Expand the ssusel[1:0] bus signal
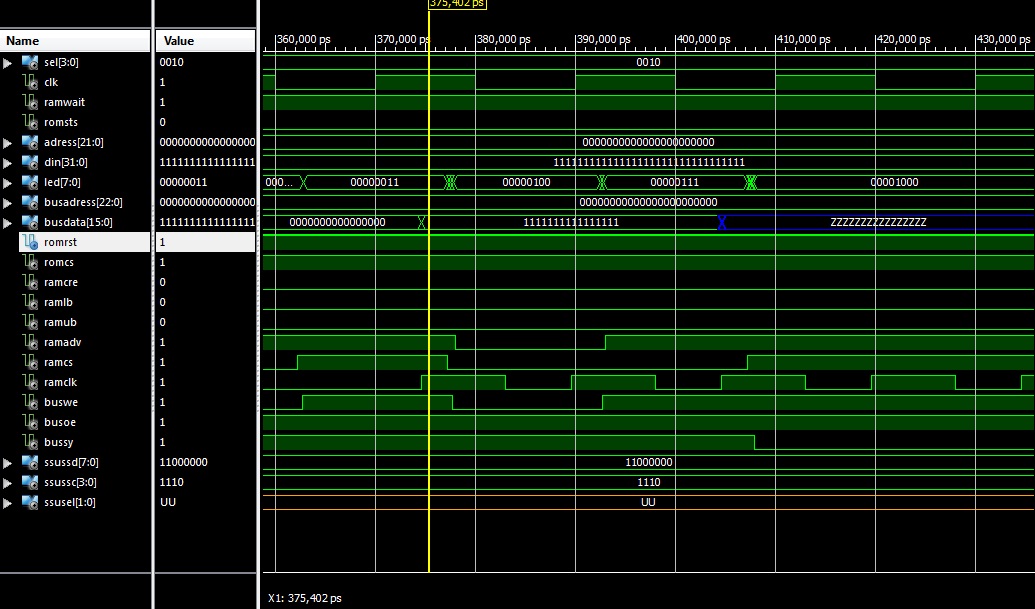 pyautogui.click(x=7, y=503)
